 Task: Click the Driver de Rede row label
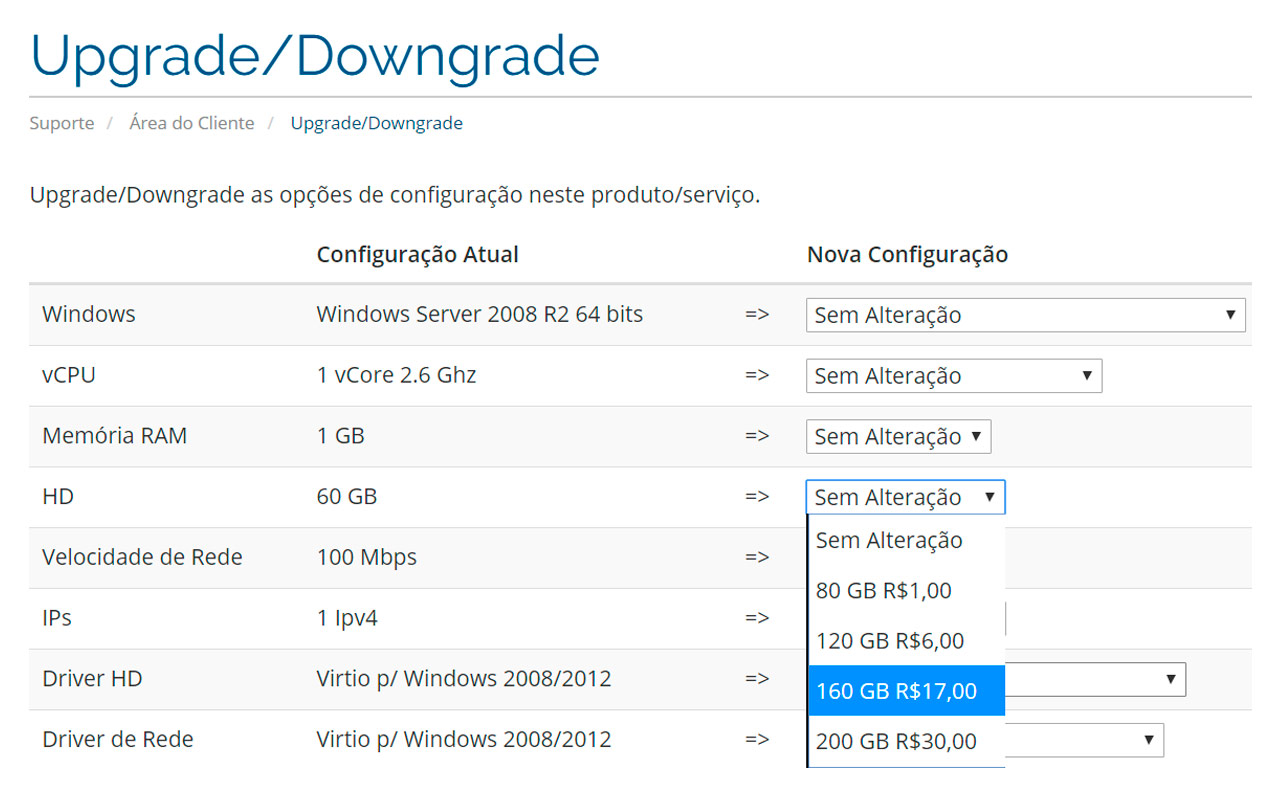tap(118, 740)
